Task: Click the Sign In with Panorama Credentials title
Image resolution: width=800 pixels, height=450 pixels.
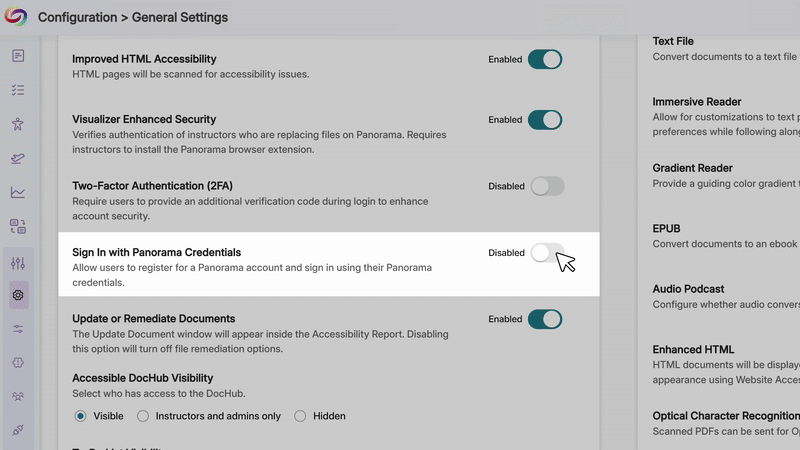Action: (156, 252)
